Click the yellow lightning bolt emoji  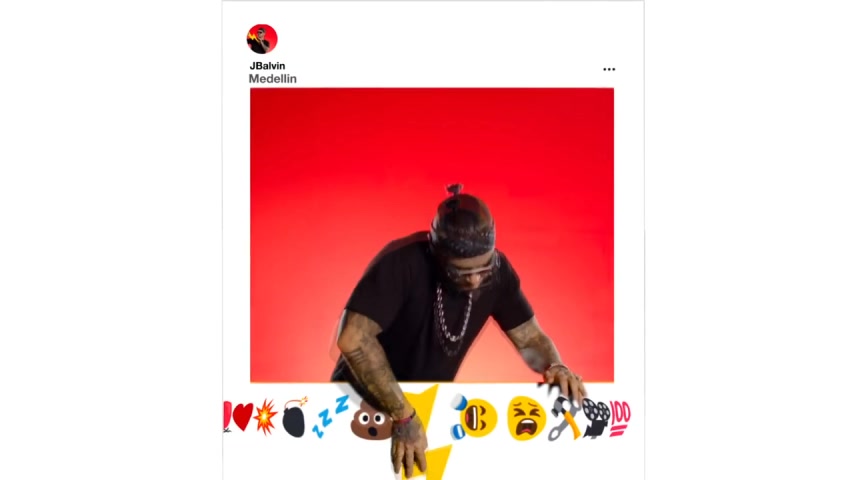(x=429, y=432)
